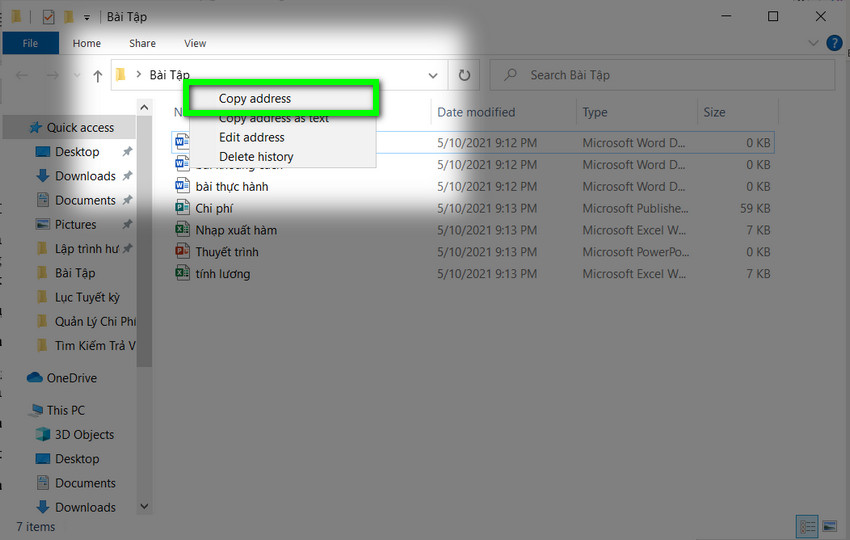The width and height of the screenshot is (850, 540).
Task: Select Quick access in navigation pane
Action: [80, 127]
